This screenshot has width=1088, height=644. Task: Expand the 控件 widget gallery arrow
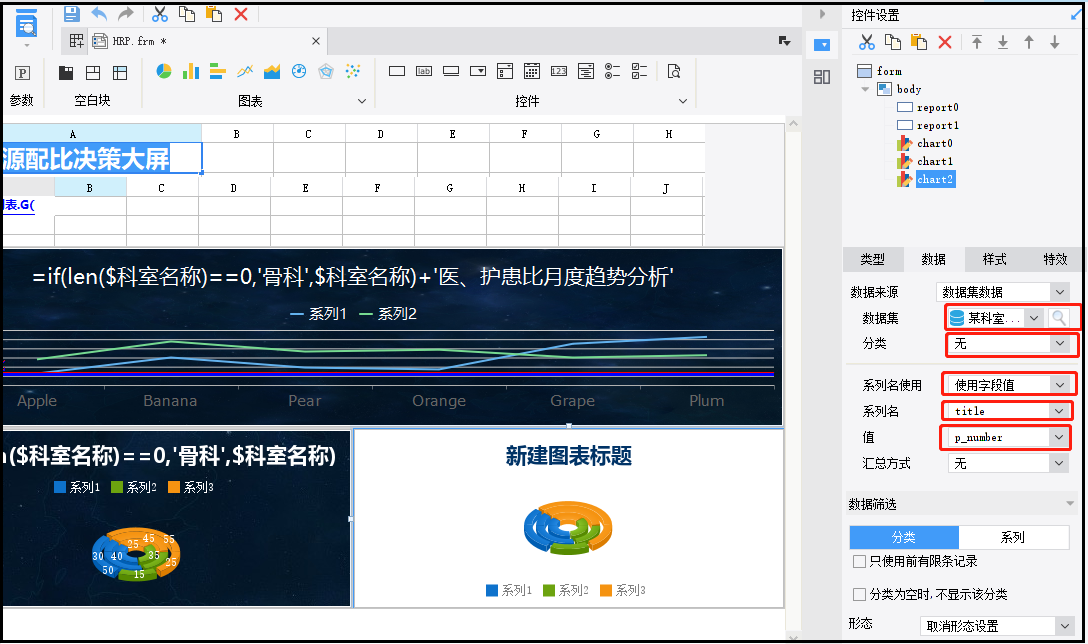(x=683, y=101)
